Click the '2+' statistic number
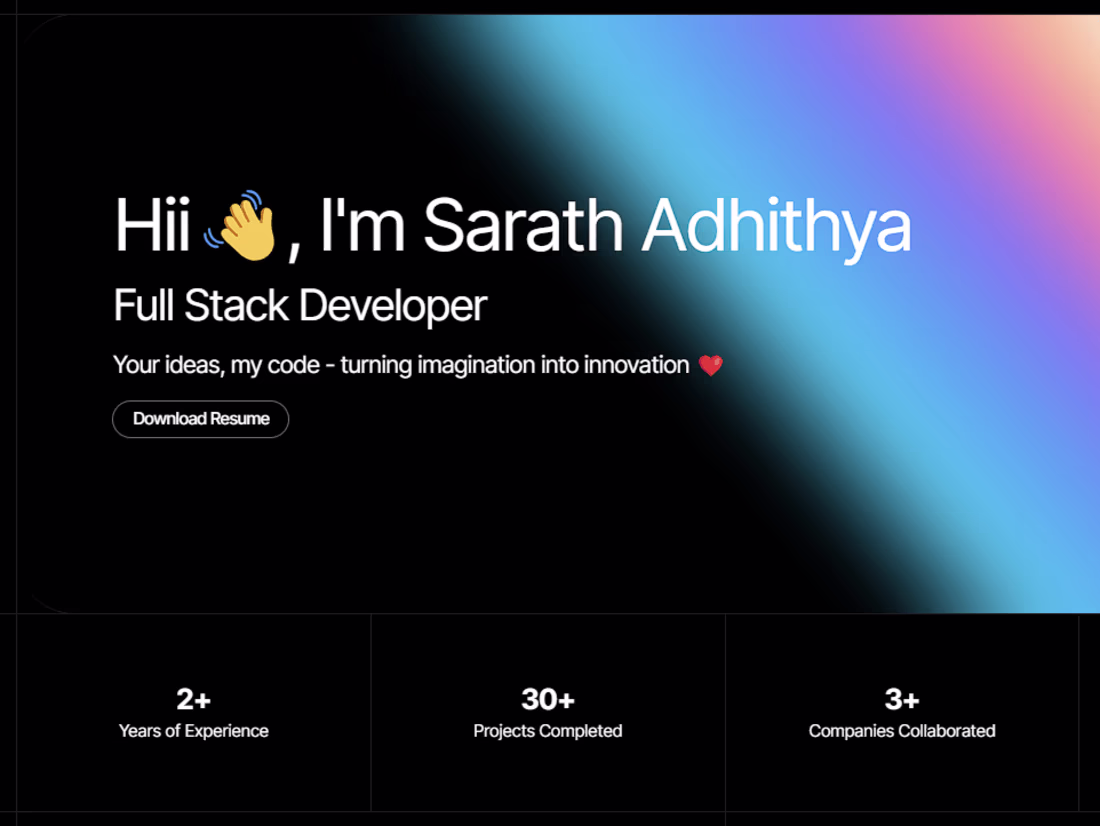 [x=191, y=700]
